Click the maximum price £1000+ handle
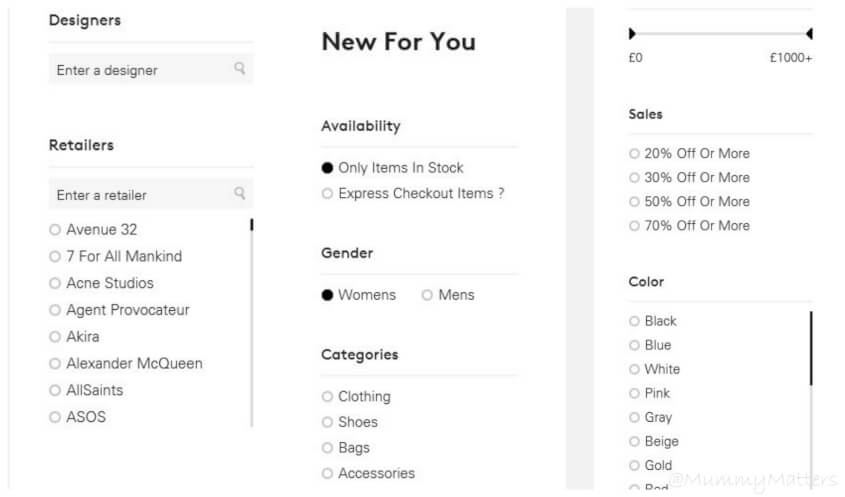This screenshot has width=845, height=497. (809, 34)
